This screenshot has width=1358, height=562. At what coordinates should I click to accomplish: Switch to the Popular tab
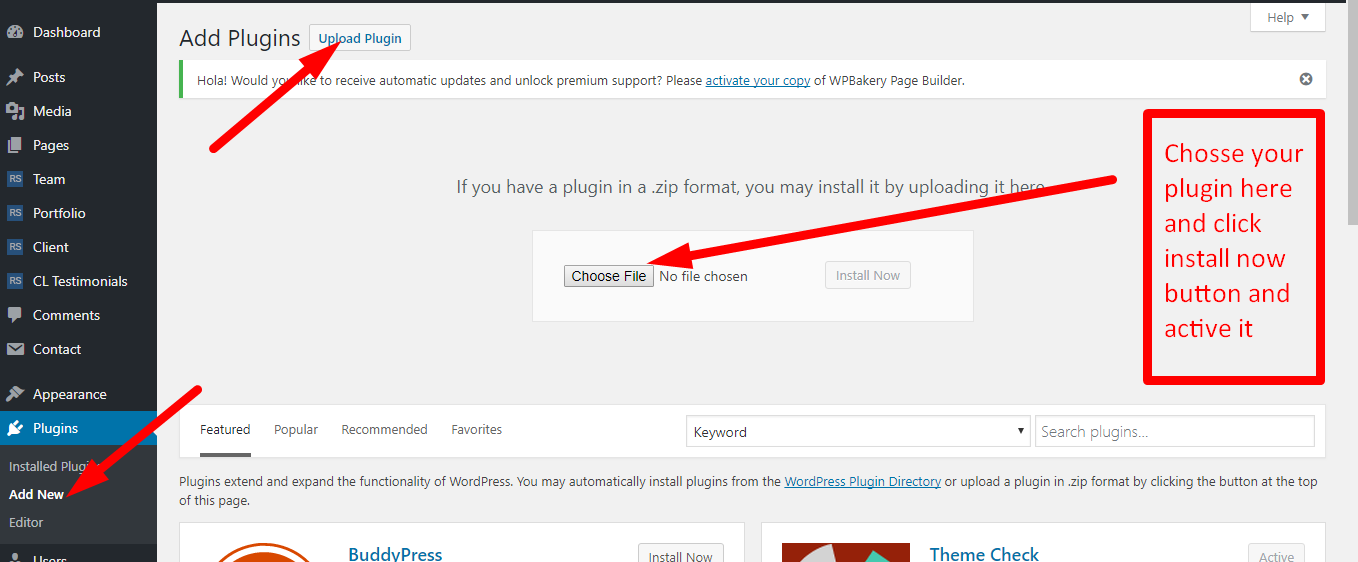(296, 429)
